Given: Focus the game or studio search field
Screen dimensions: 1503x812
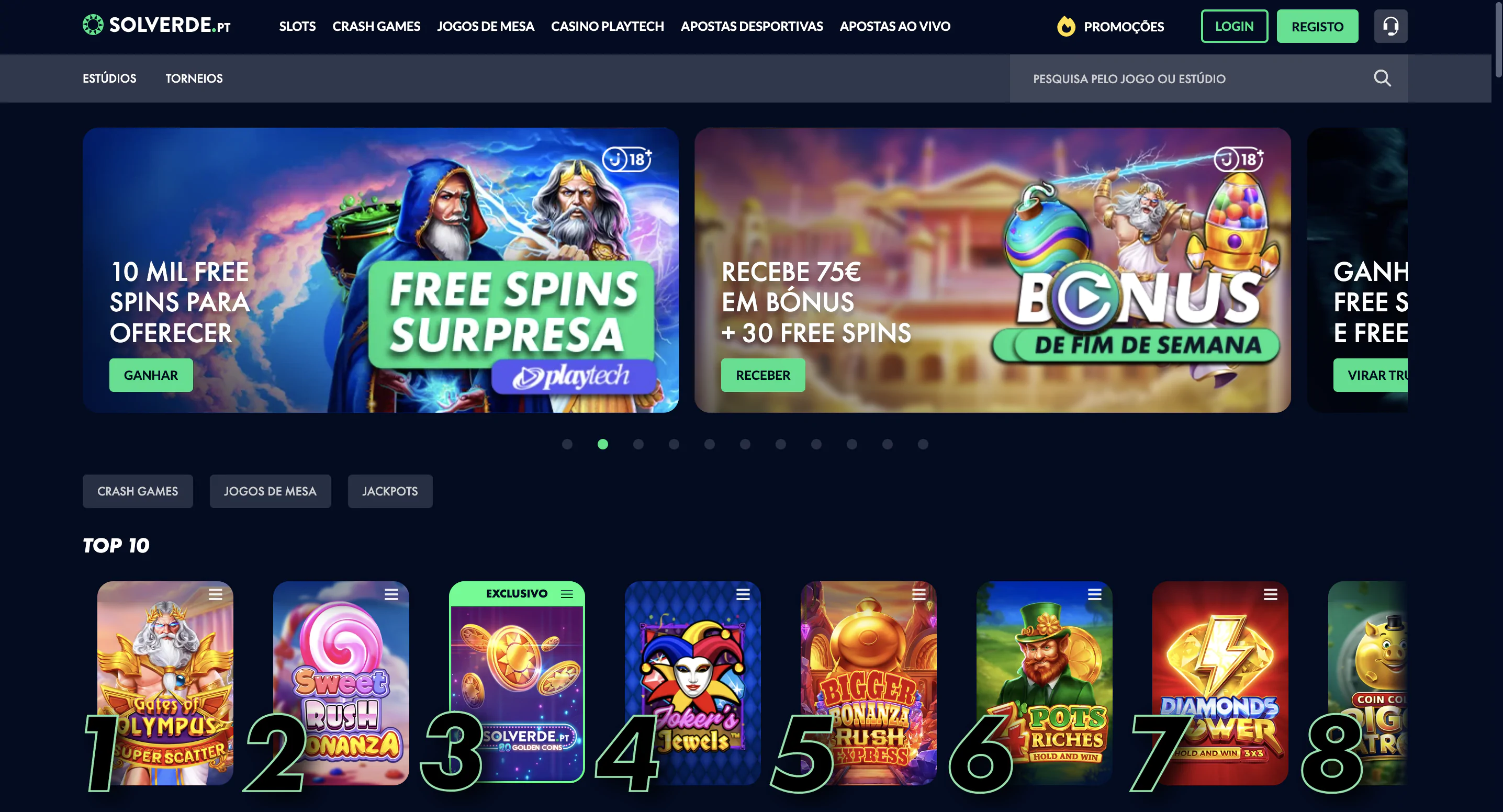Looking at the screenshot, I should coord(1190,78).
